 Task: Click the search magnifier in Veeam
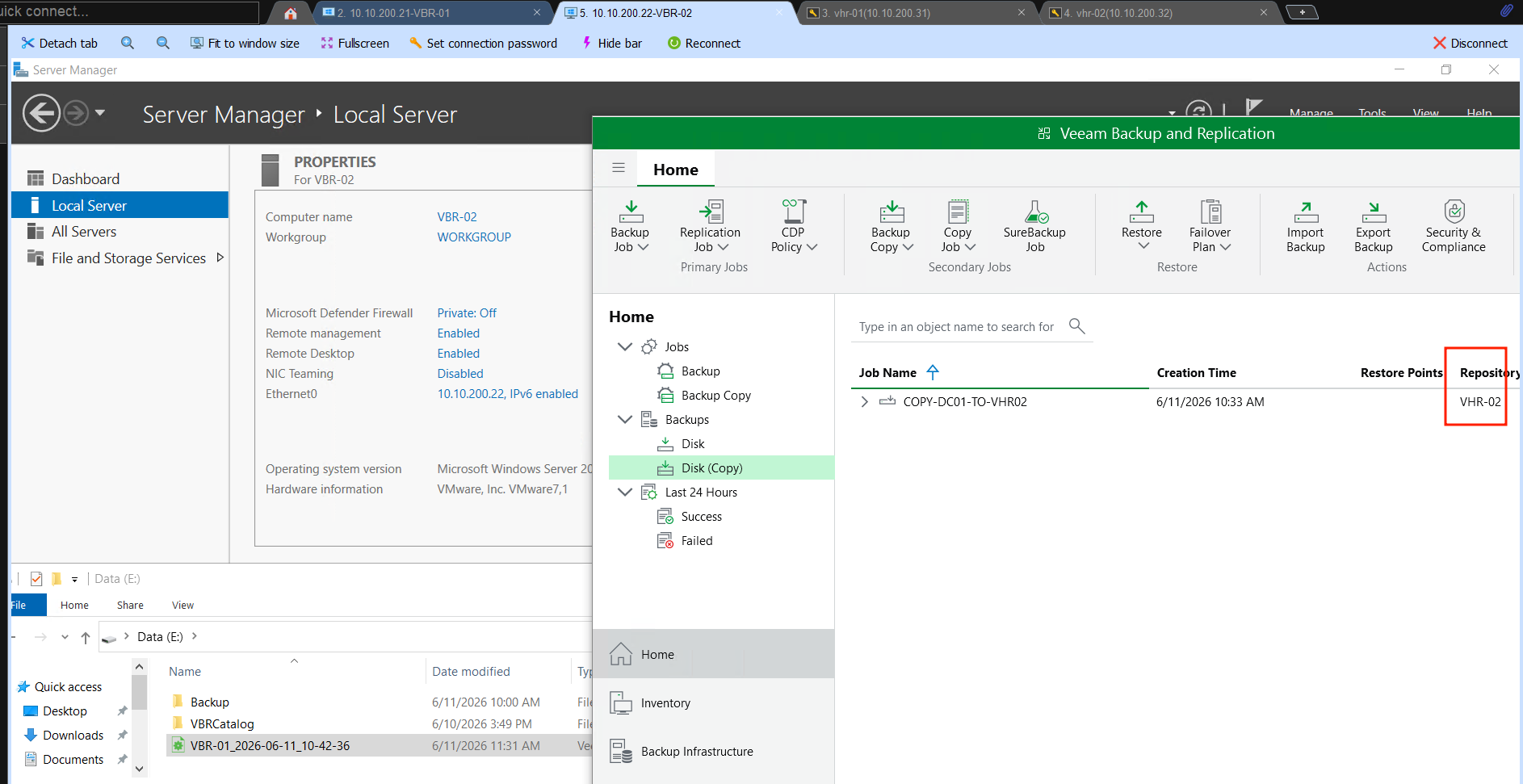pyautogui.click(x=1076, y=325)
